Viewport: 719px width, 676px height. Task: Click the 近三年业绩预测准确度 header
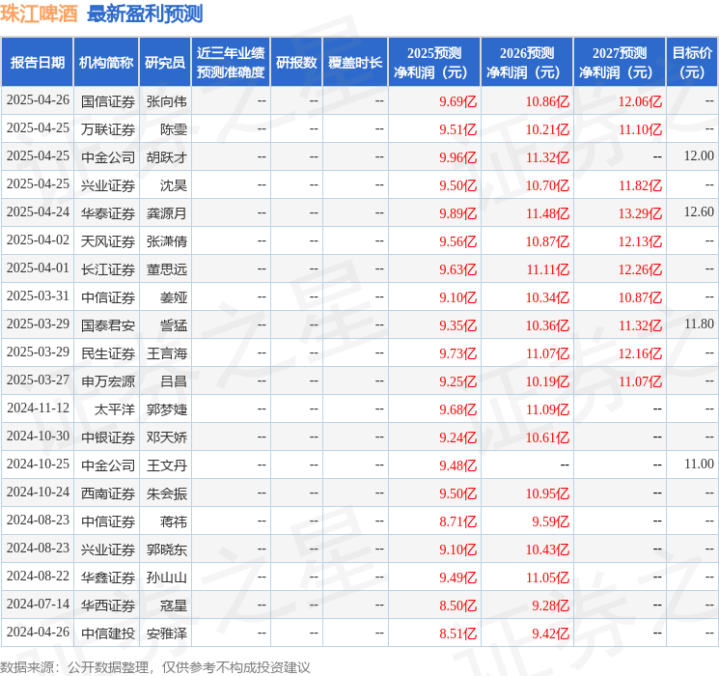(x=231, y=62)
